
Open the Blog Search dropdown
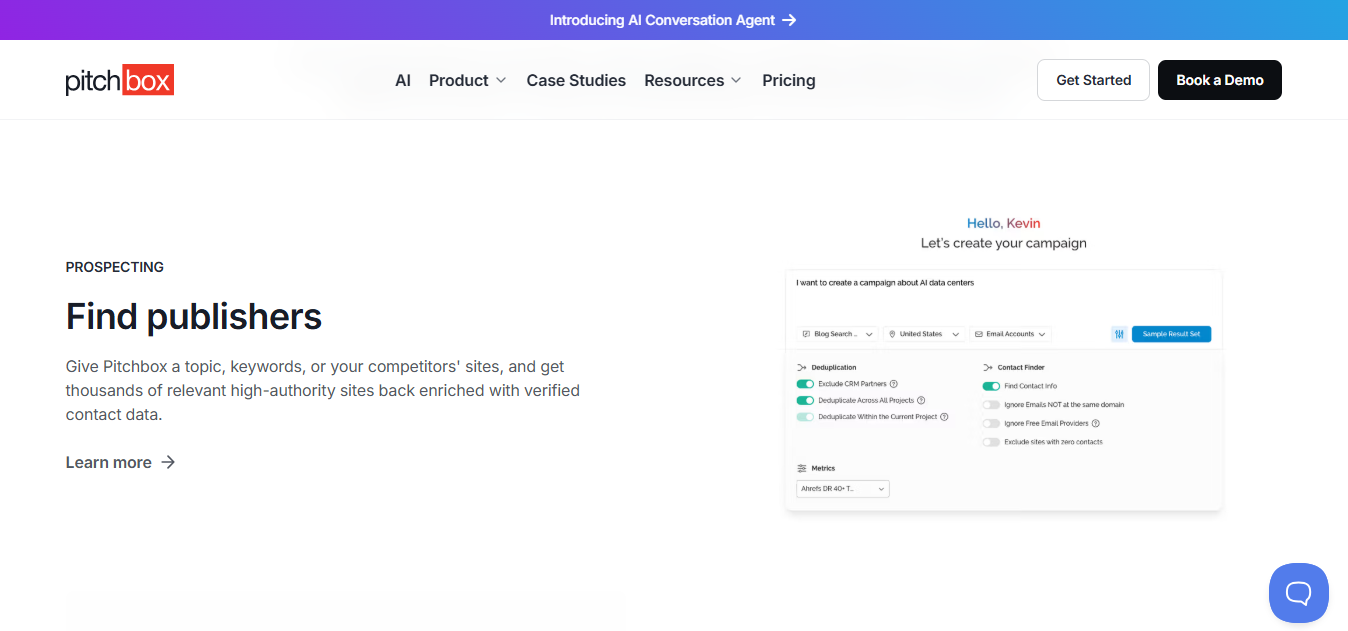[838, 334]
